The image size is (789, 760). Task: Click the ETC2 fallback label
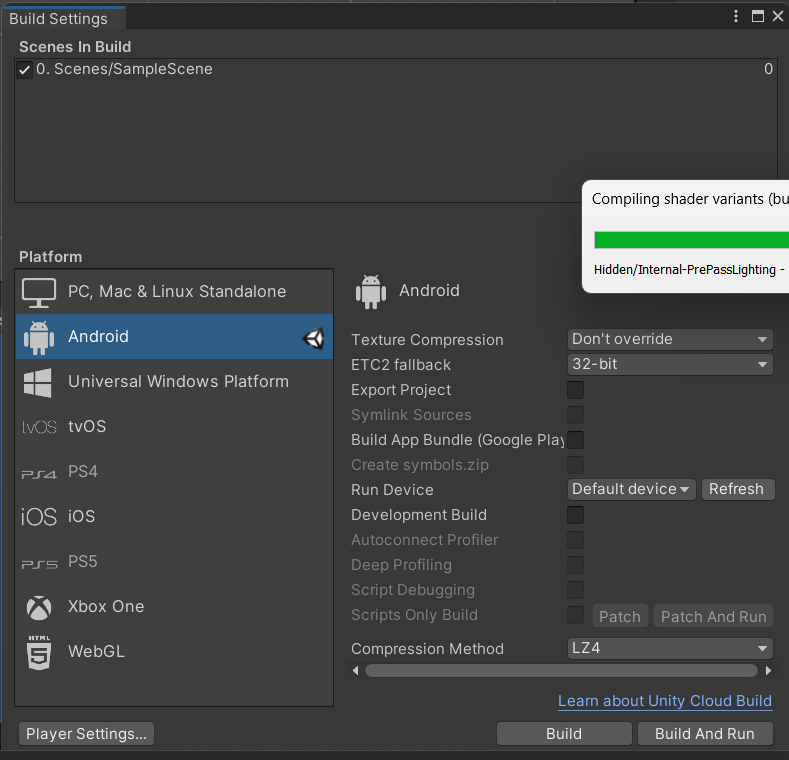(x=401, y=365)
